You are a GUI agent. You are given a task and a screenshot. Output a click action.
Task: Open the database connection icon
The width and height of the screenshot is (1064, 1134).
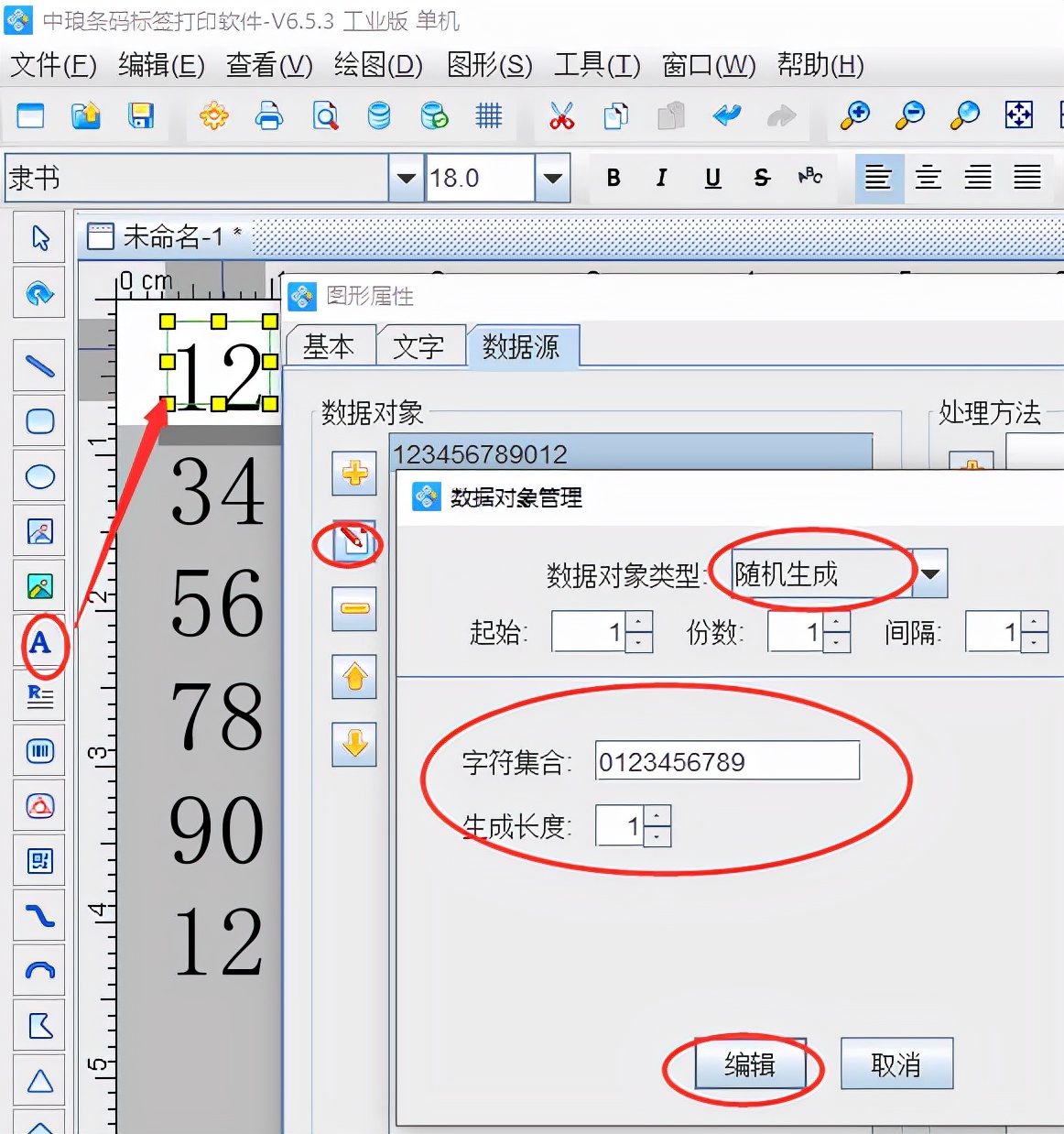click(x=378, y=116)
